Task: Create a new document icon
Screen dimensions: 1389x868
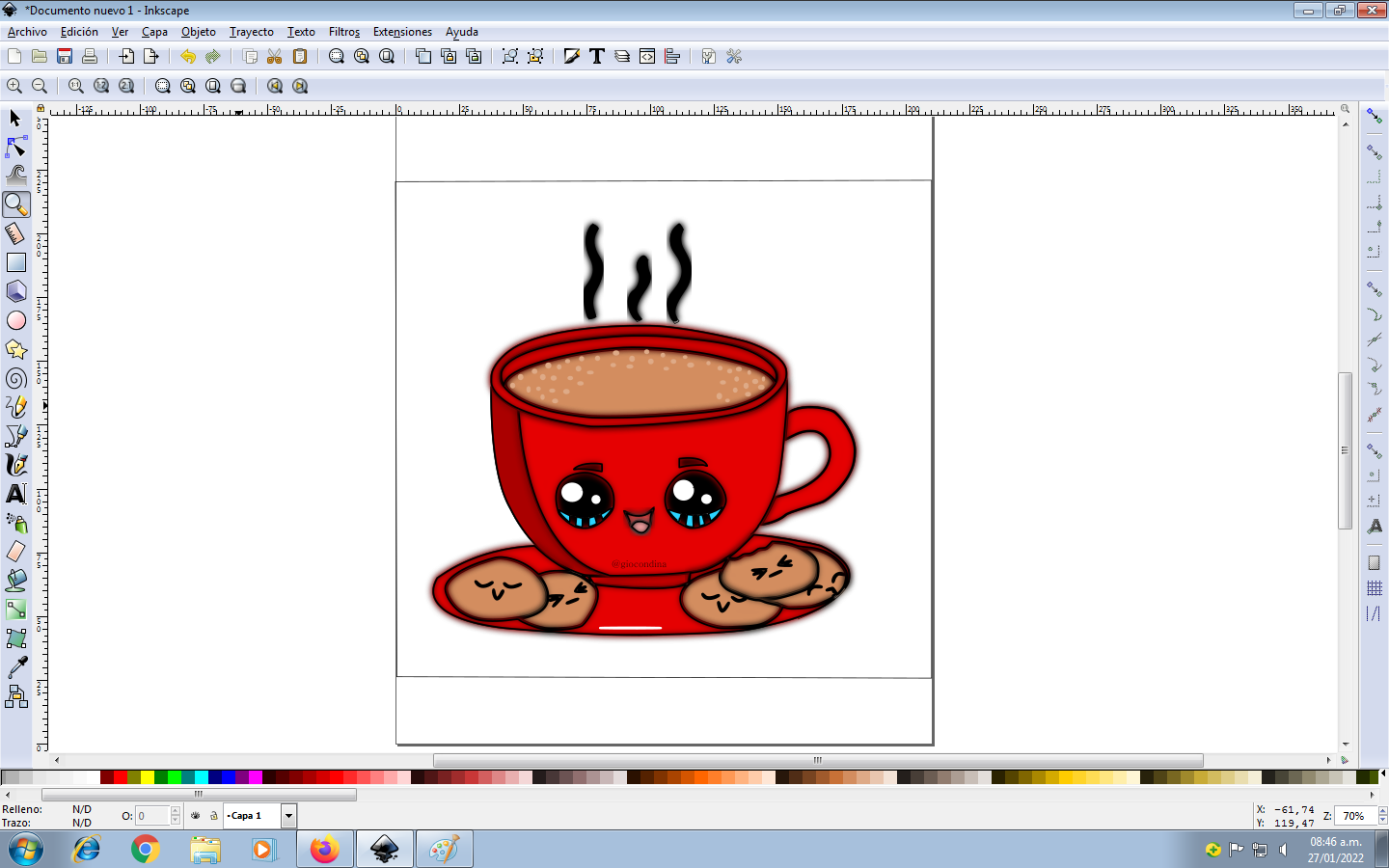Action: [x=14, y=56]
